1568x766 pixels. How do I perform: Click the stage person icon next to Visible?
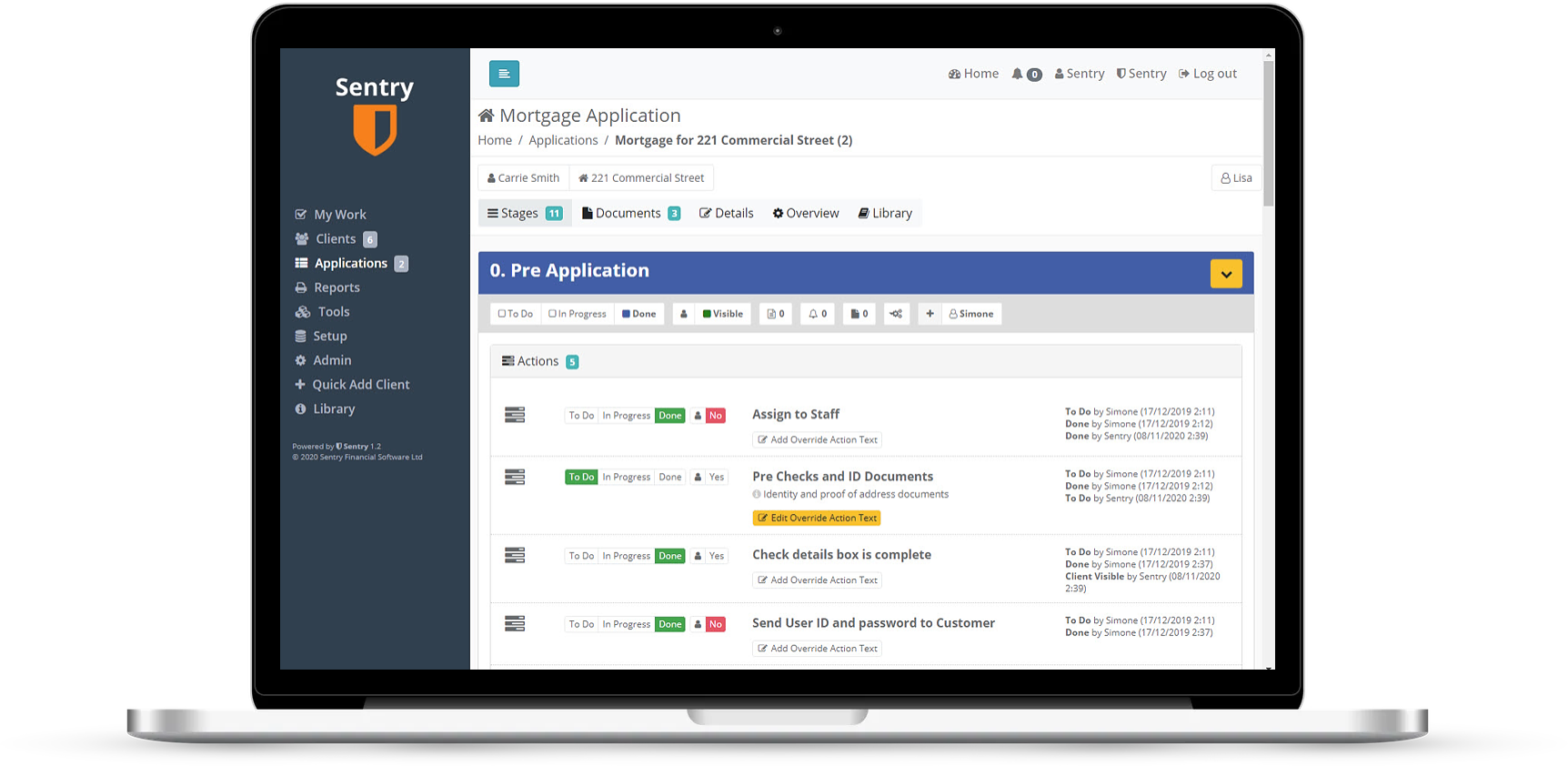(x=684, y=314)
